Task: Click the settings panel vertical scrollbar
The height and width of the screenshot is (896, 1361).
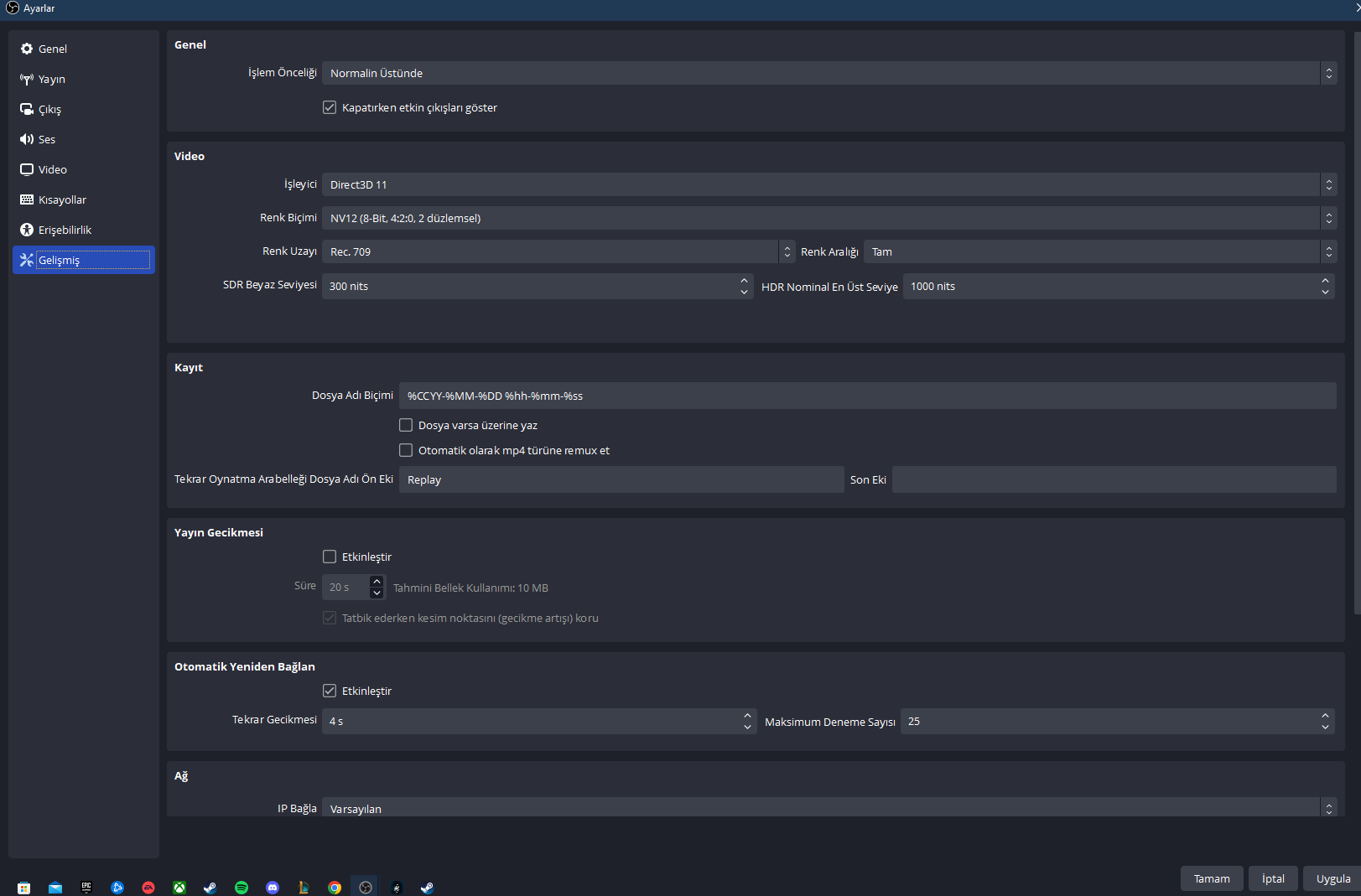Action: tap(1357, 323)
